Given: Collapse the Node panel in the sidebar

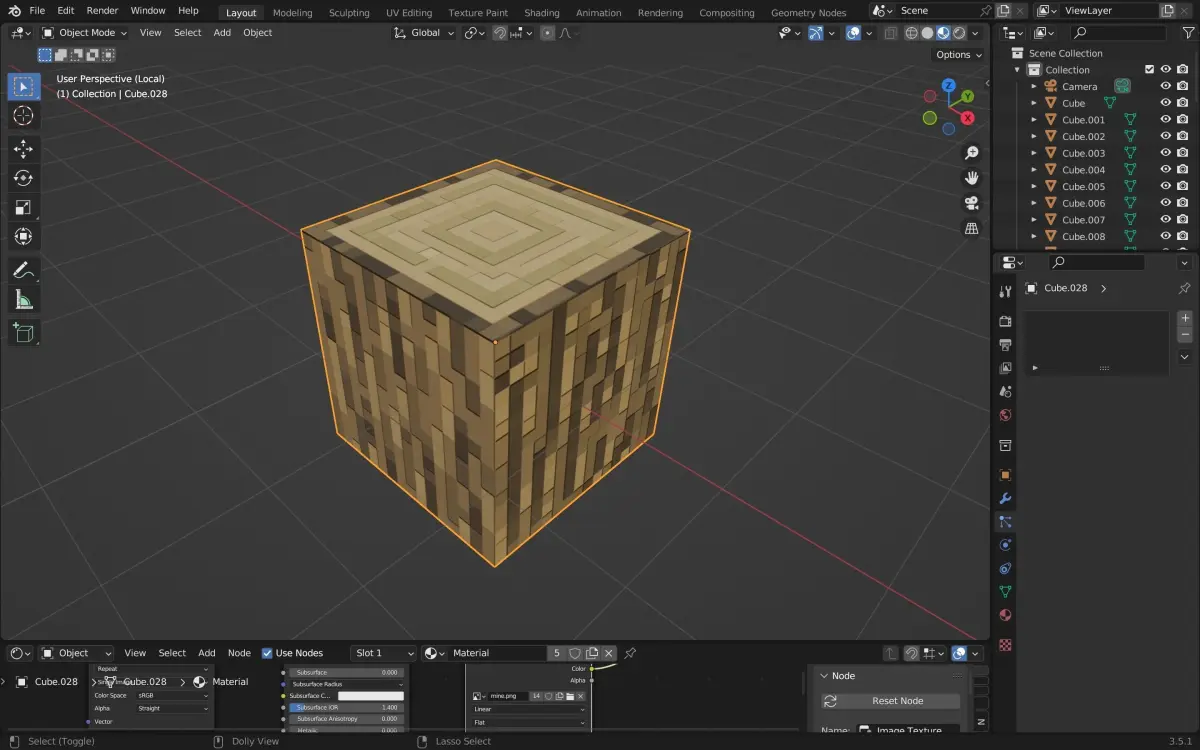Looking at the screenshot, I should click(x=822, y=676).
